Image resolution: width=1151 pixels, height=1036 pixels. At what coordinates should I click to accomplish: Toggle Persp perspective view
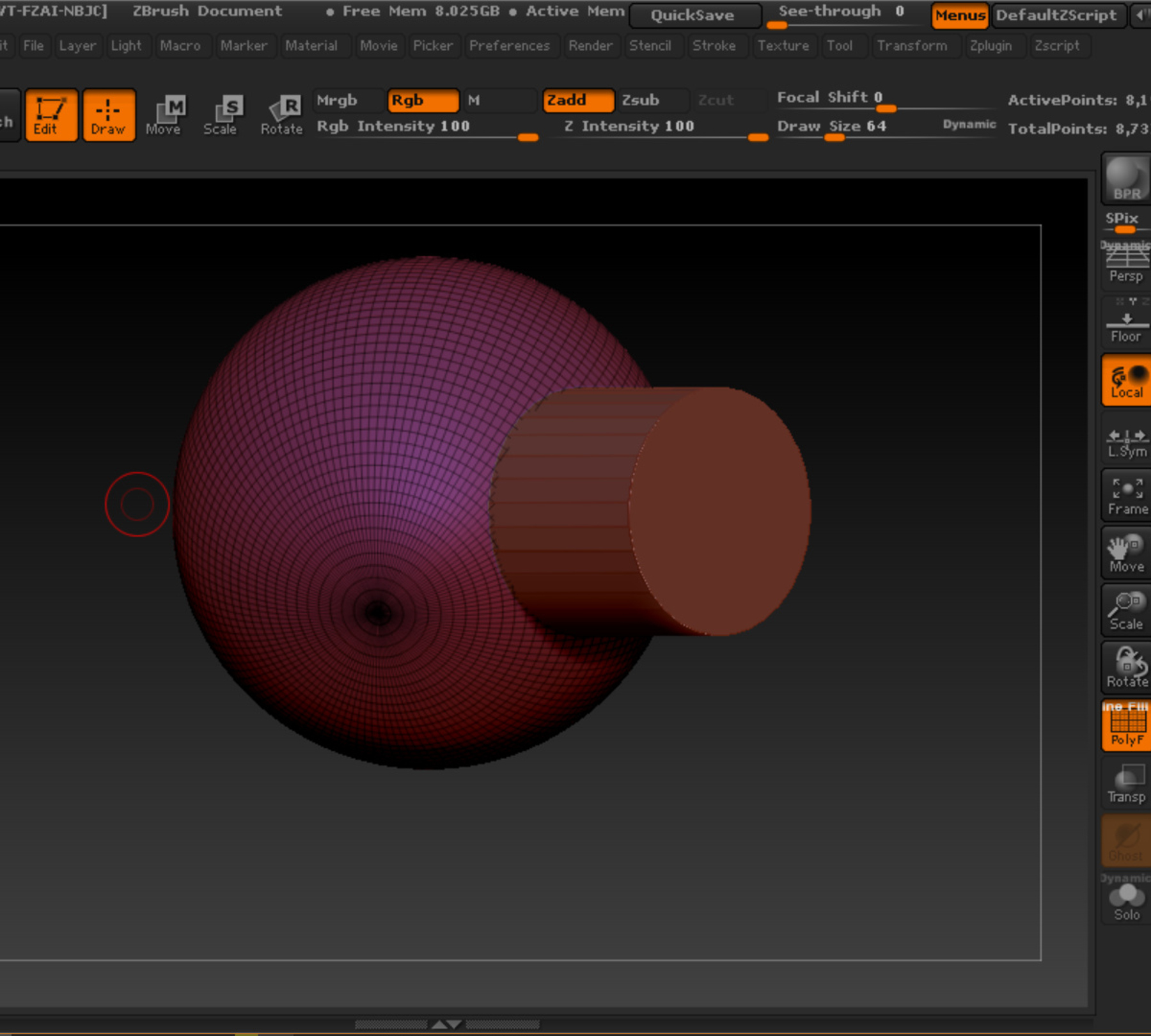click(1125, 262)
